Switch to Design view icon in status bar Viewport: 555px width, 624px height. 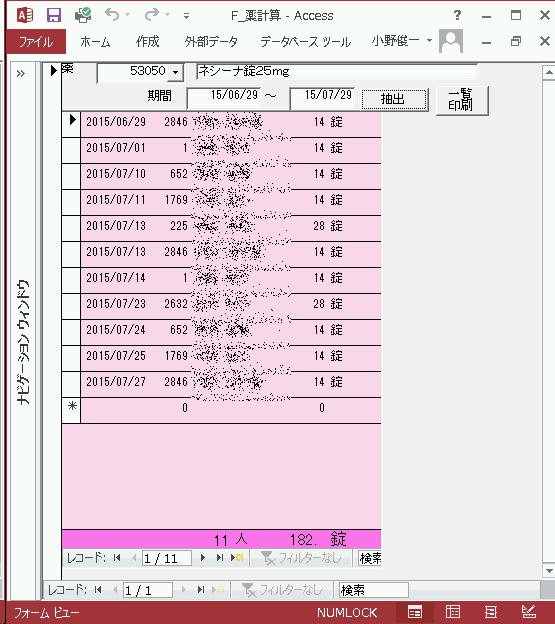pos(529,611)
